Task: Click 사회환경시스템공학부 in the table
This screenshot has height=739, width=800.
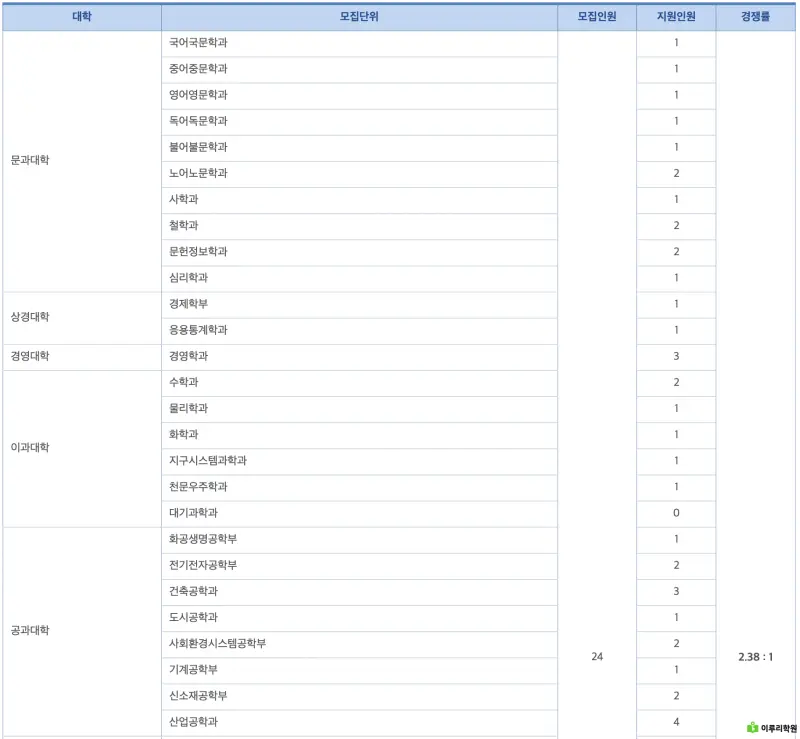Action: pyautogui.click(x=218, y=644)
